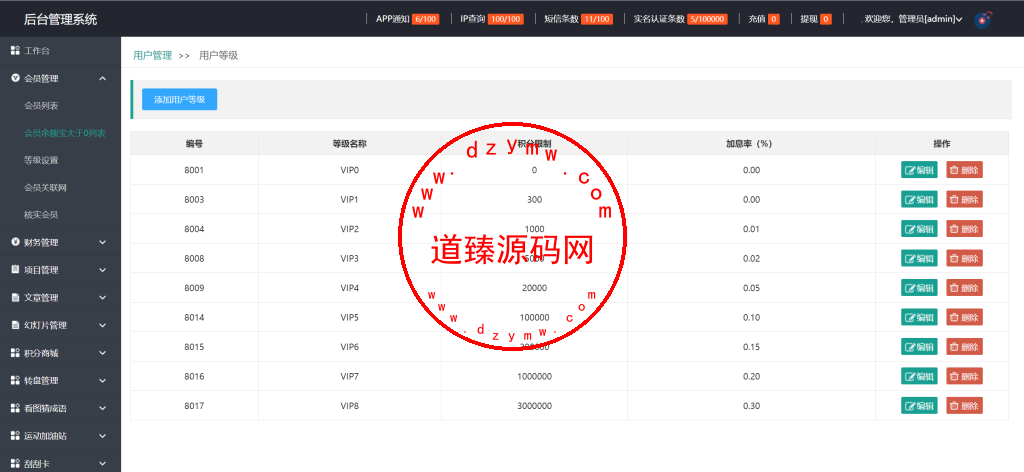Expand the 转盘管理 menu chevron

pyautogui.click(x=103, y=381)
